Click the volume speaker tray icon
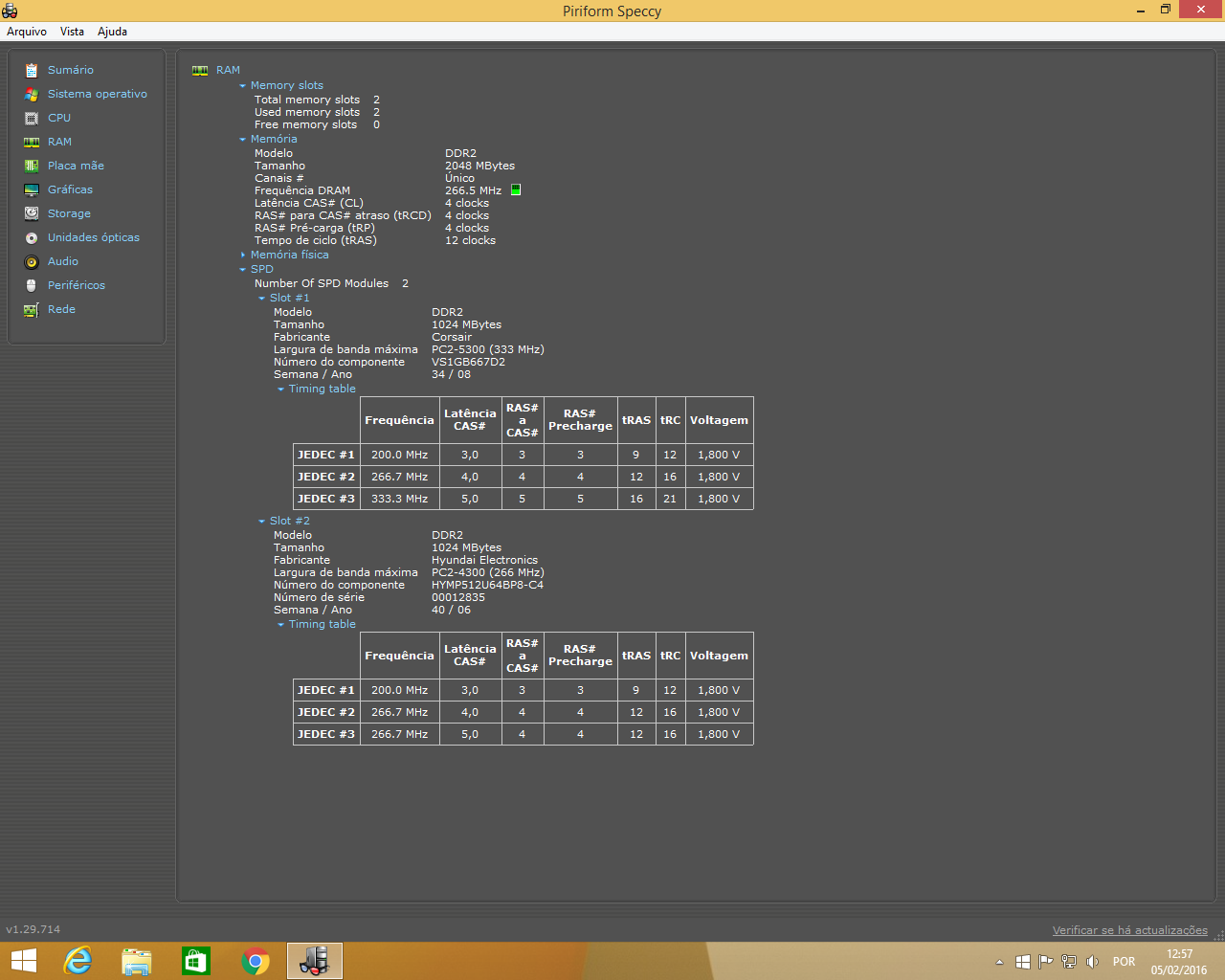 click(1092, 962)
